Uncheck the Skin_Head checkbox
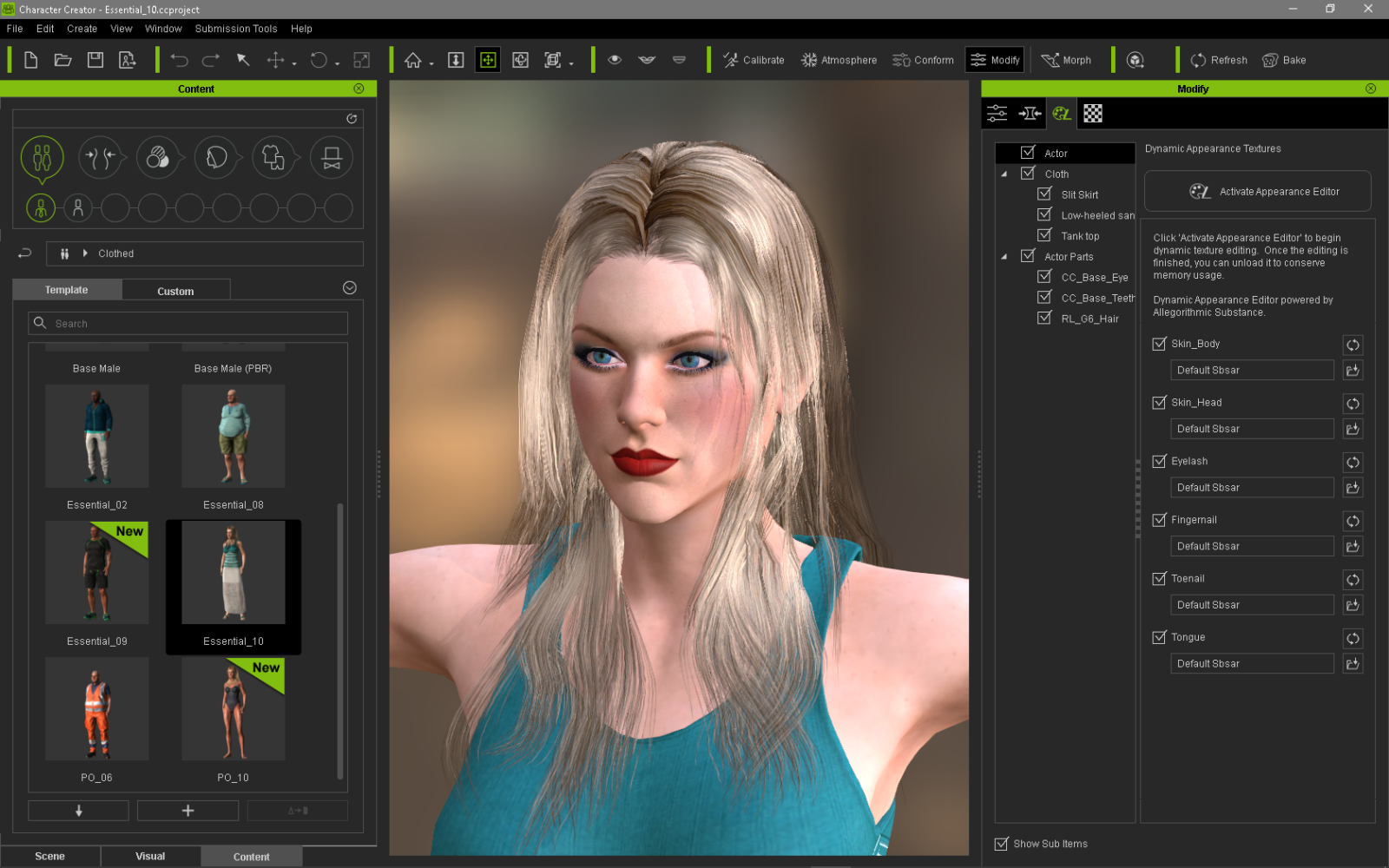Viewport: 1389px width, 868px height. [x=1159, y=403]
